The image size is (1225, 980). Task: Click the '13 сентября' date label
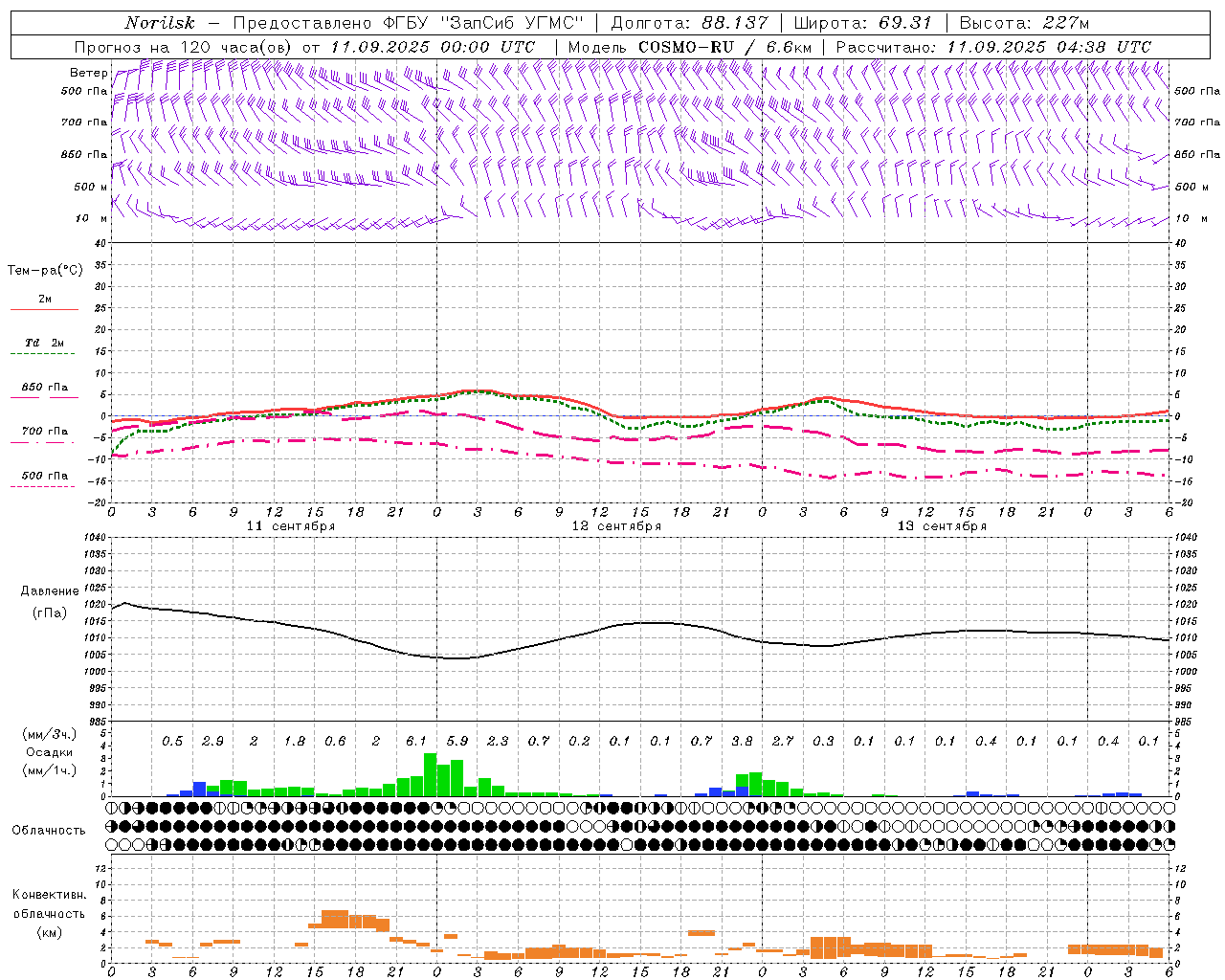tap(942, 526)
